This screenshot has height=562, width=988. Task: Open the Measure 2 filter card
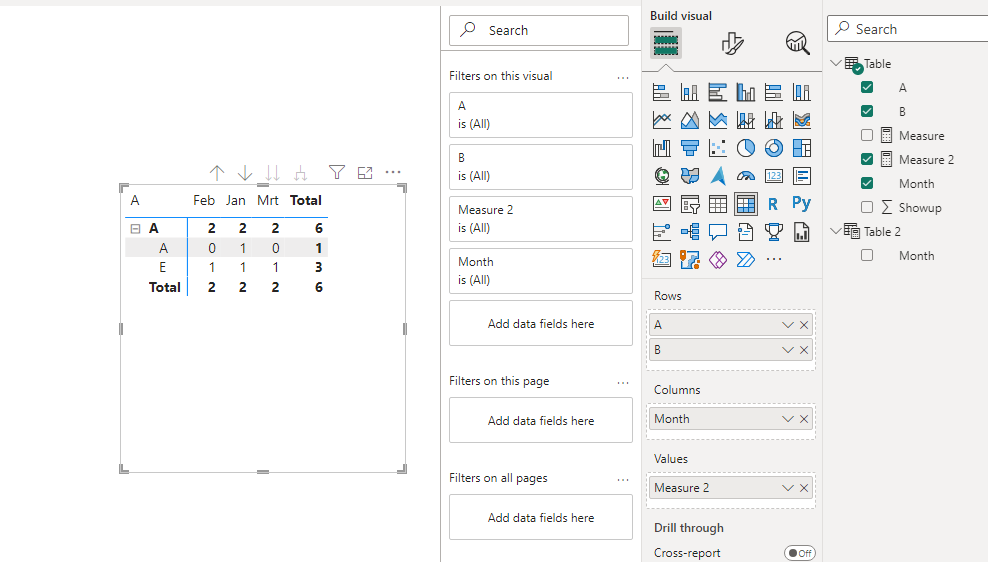pyautogui.click(x=541, y=219)
